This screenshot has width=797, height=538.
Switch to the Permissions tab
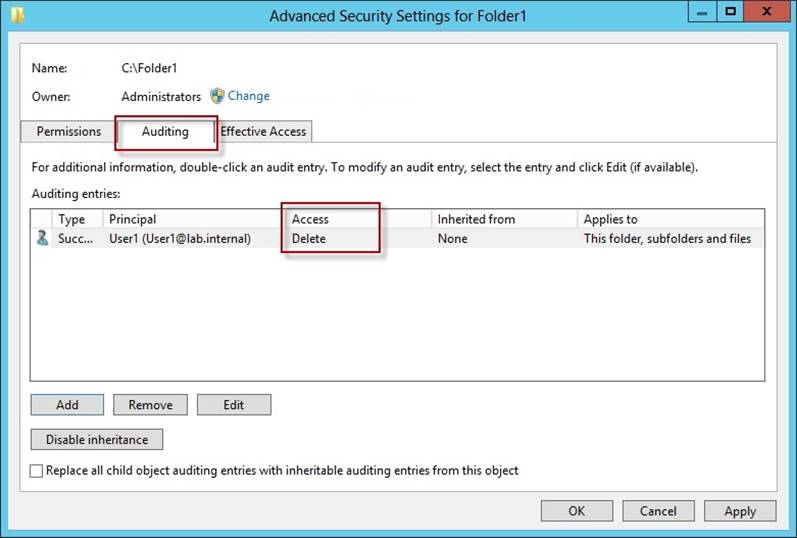click(x=69, y=131)
